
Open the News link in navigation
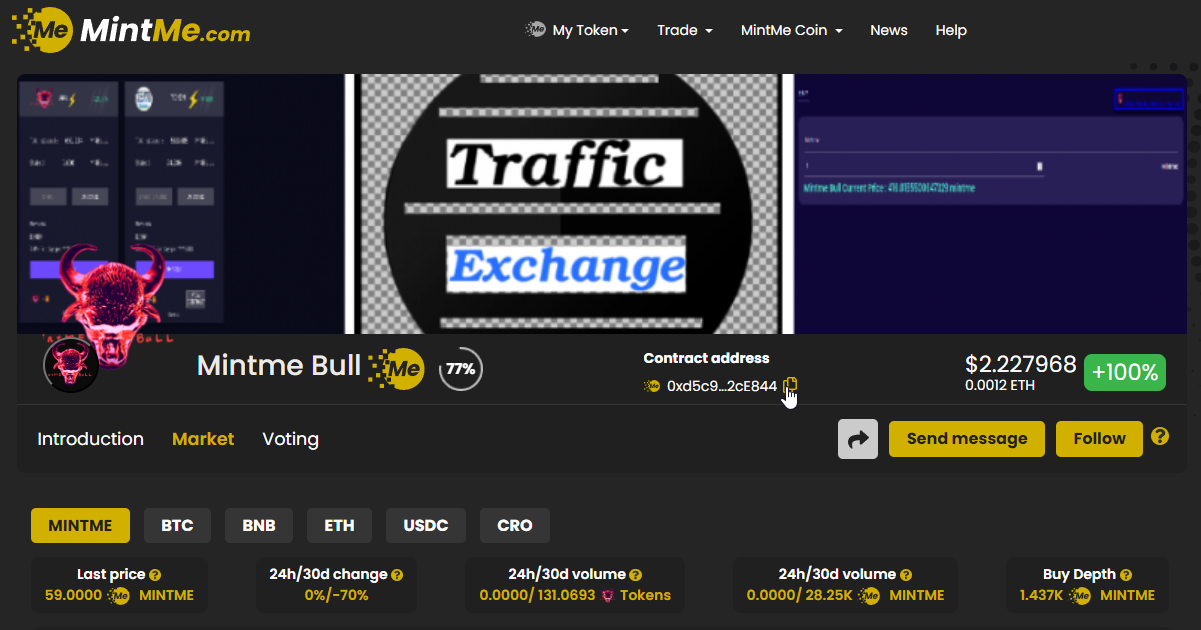pos(888,30)
